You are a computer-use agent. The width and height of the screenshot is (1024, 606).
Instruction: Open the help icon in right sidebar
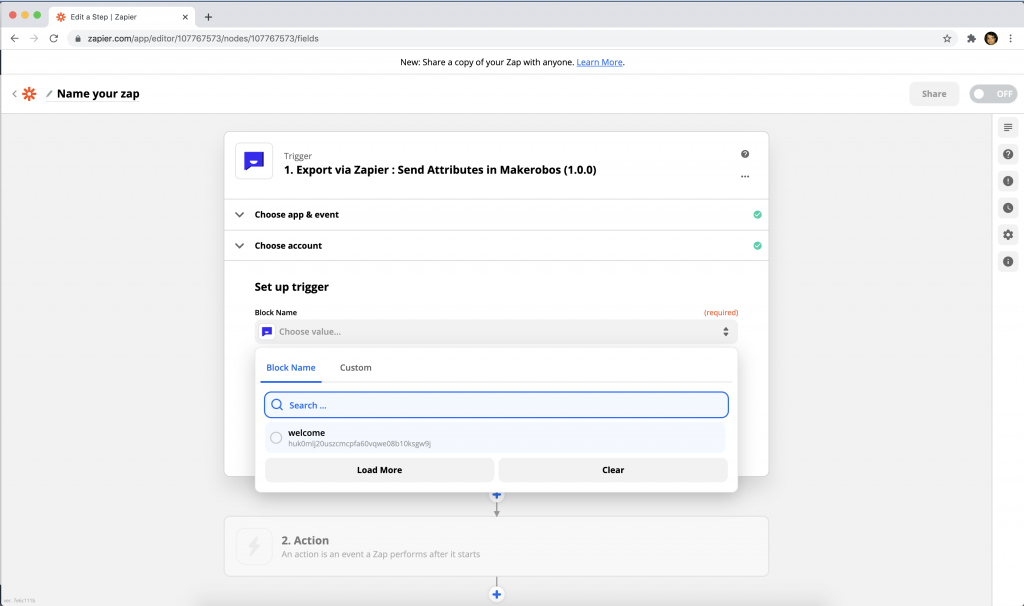click(1008, 154)
